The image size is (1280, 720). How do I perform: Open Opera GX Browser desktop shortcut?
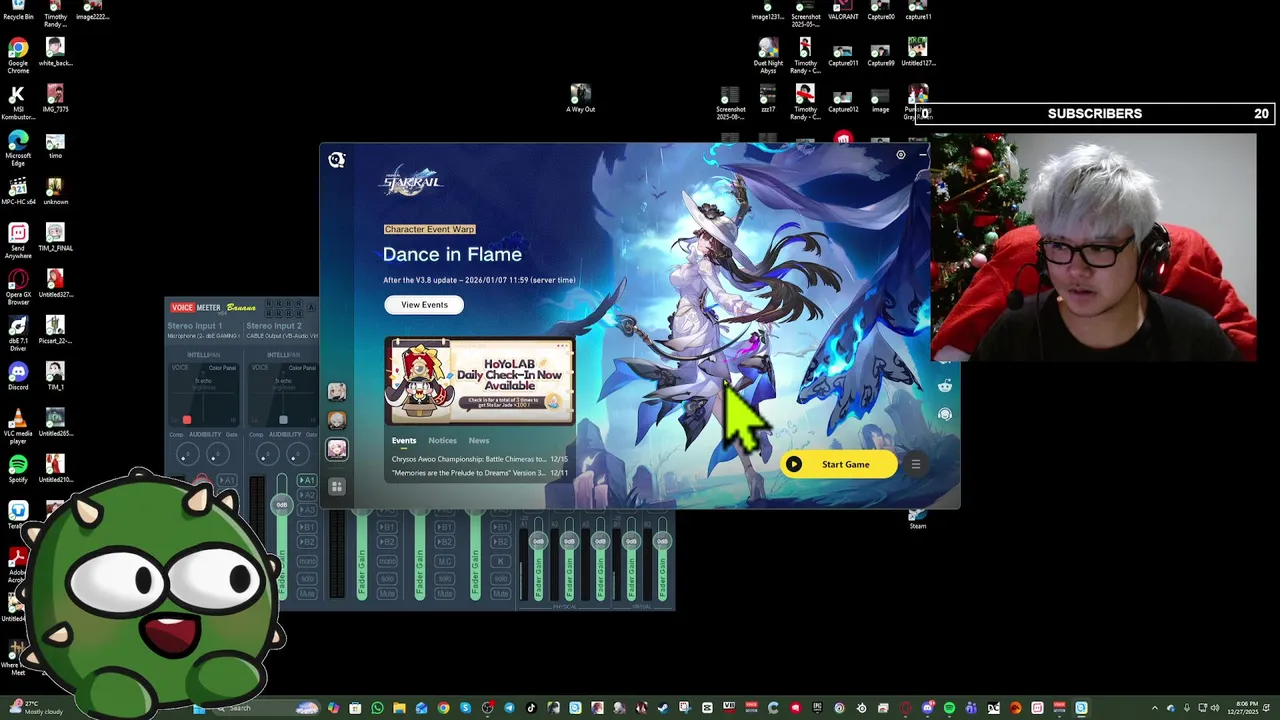(18, 288)
